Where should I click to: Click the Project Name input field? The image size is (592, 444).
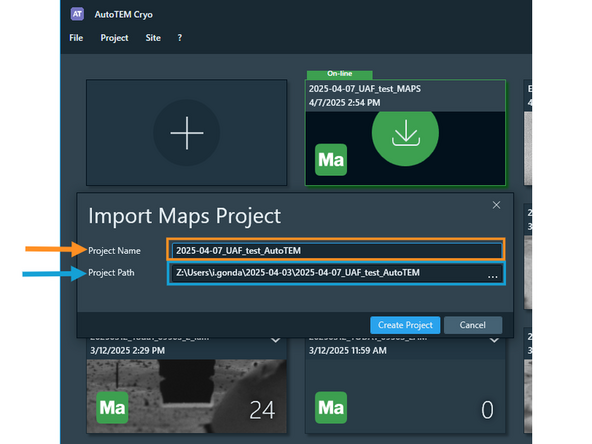(x=336, y=251)
